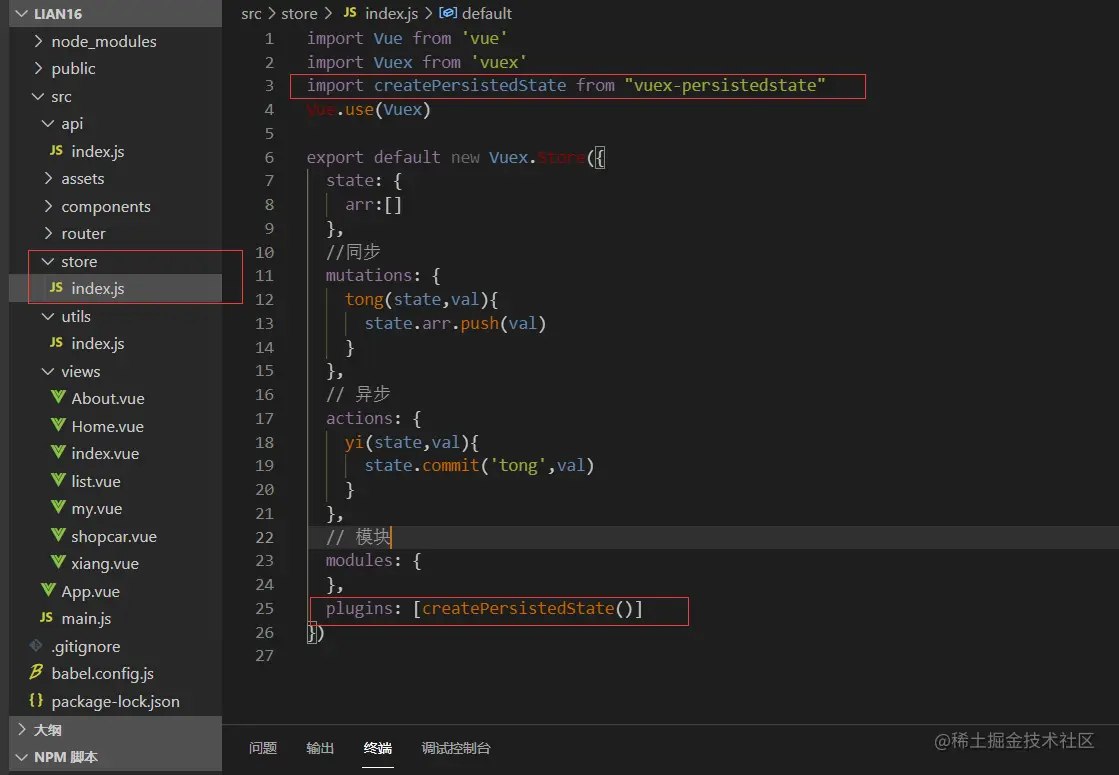Click Vue icon of About.vue
This screenshot has height=775, width=1119.
pos(59,397)
